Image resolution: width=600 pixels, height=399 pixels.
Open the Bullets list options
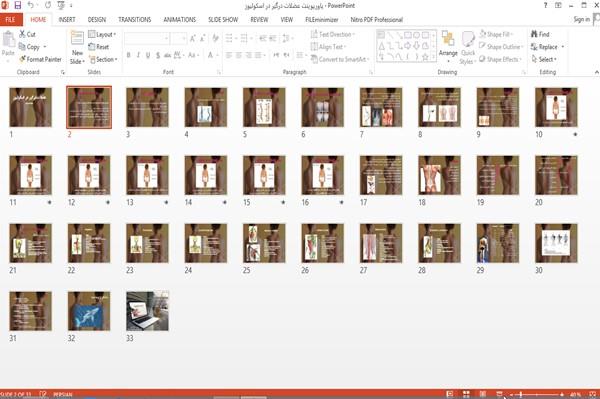coord(231,38)
